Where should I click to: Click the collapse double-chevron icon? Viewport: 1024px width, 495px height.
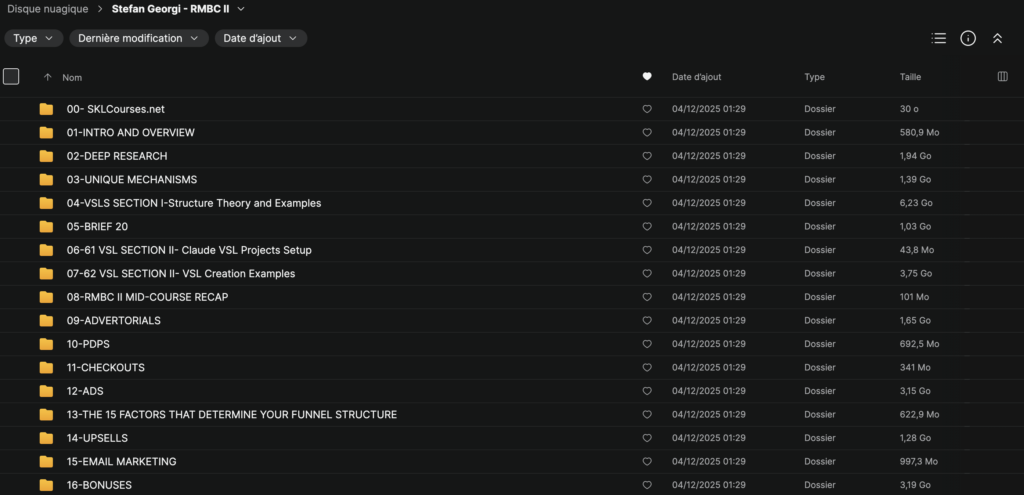997,38
